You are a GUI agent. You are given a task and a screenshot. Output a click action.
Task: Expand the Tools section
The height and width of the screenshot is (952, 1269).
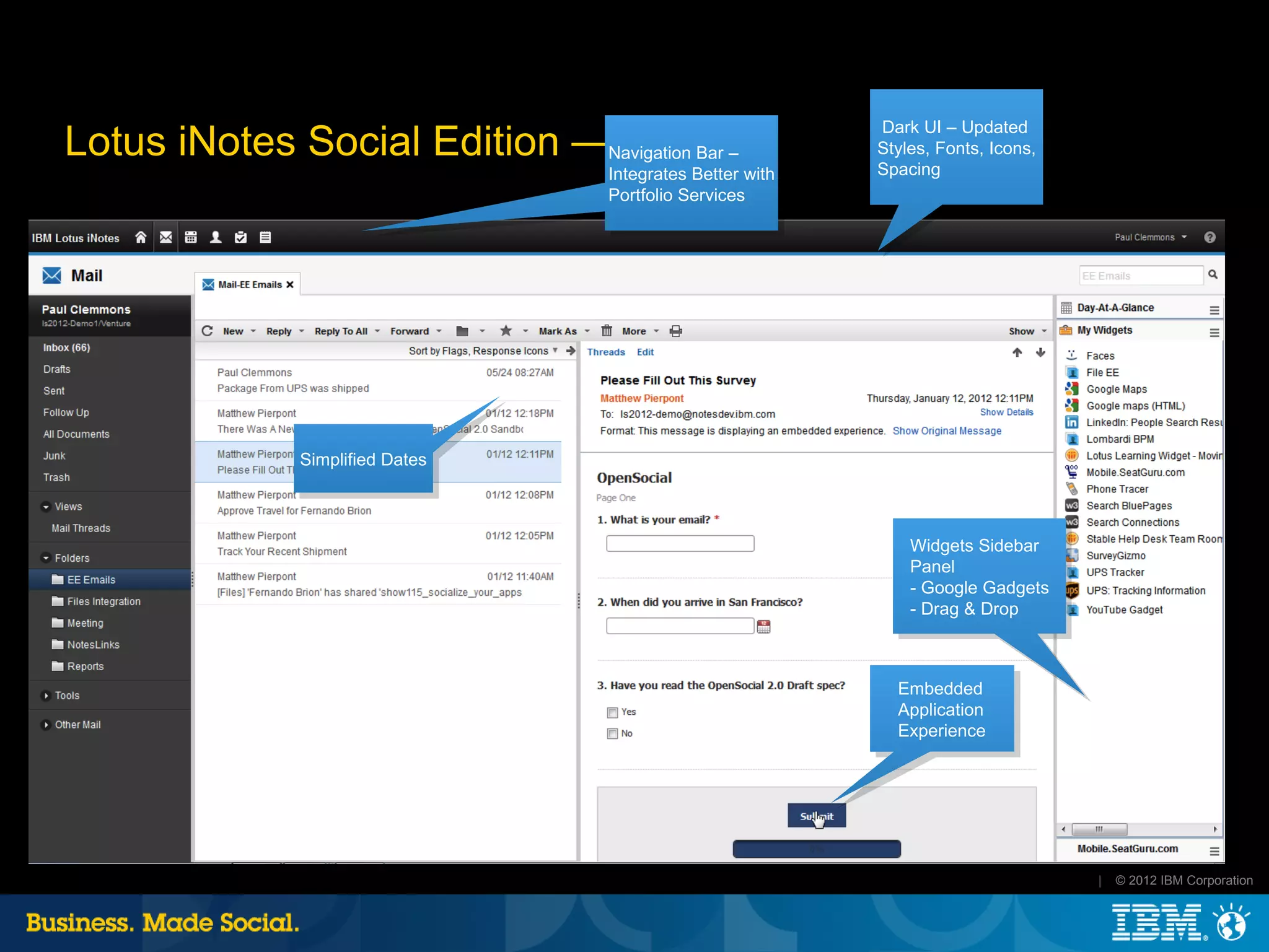[46, 696]
